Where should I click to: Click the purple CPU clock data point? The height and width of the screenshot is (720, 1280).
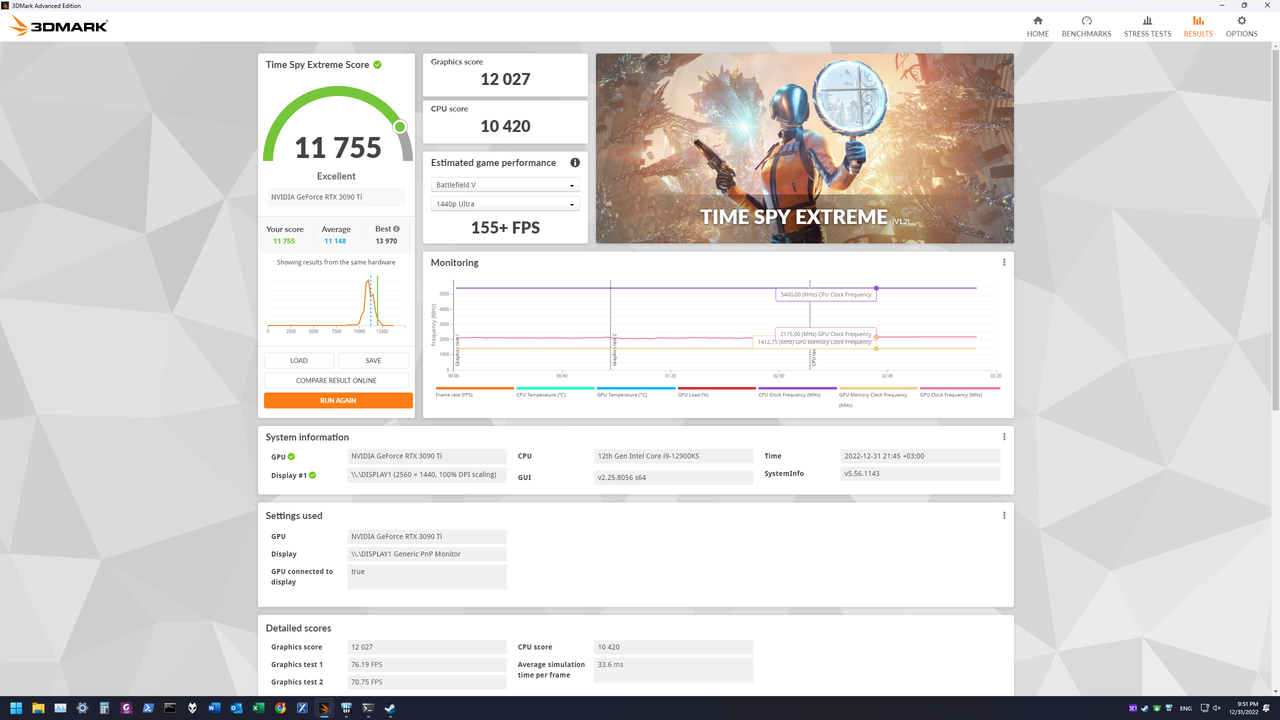click(876, 288)
